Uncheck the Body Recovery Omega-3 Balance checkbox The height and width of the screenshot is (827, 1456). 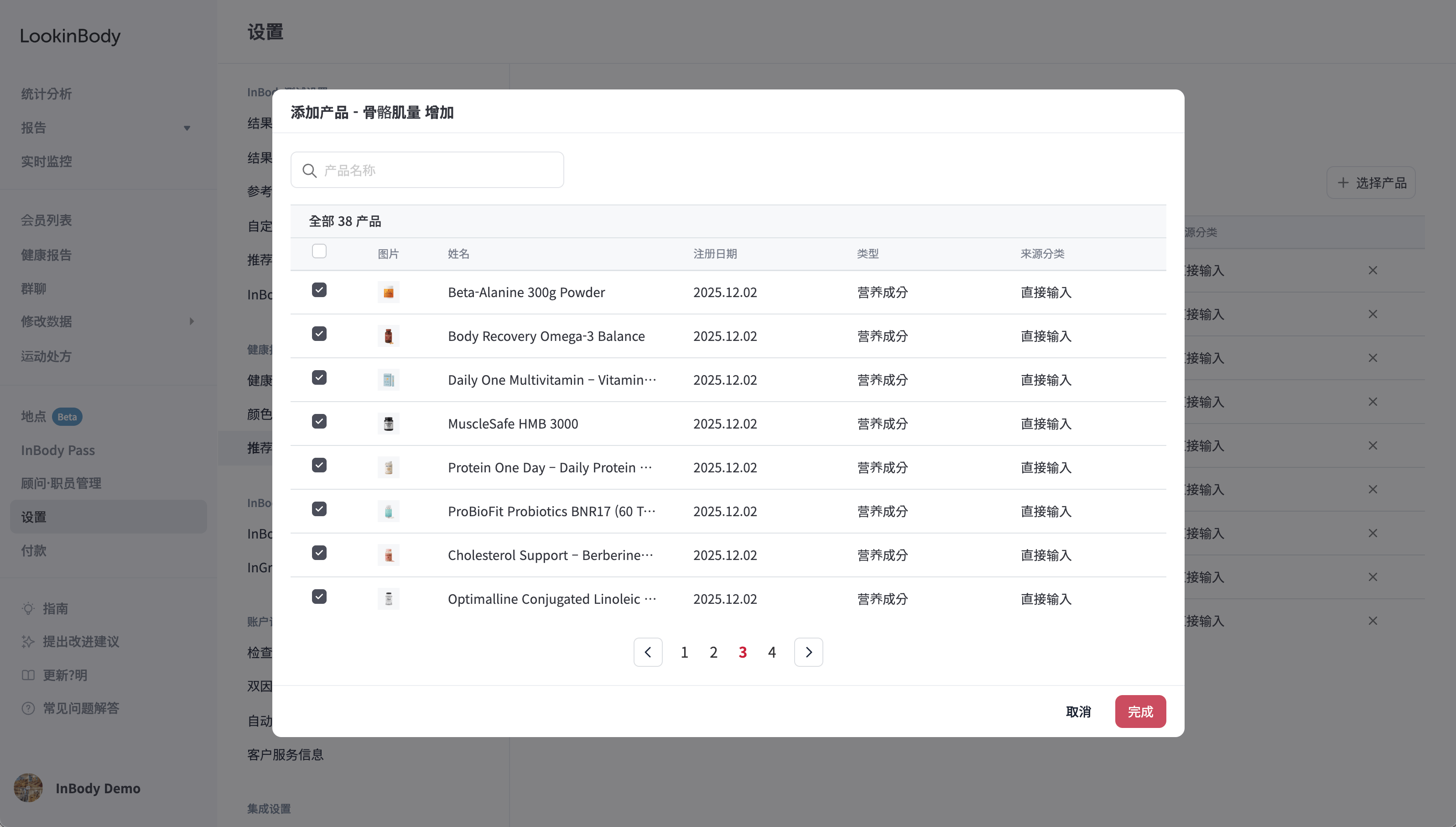click(x=319, y=334)
